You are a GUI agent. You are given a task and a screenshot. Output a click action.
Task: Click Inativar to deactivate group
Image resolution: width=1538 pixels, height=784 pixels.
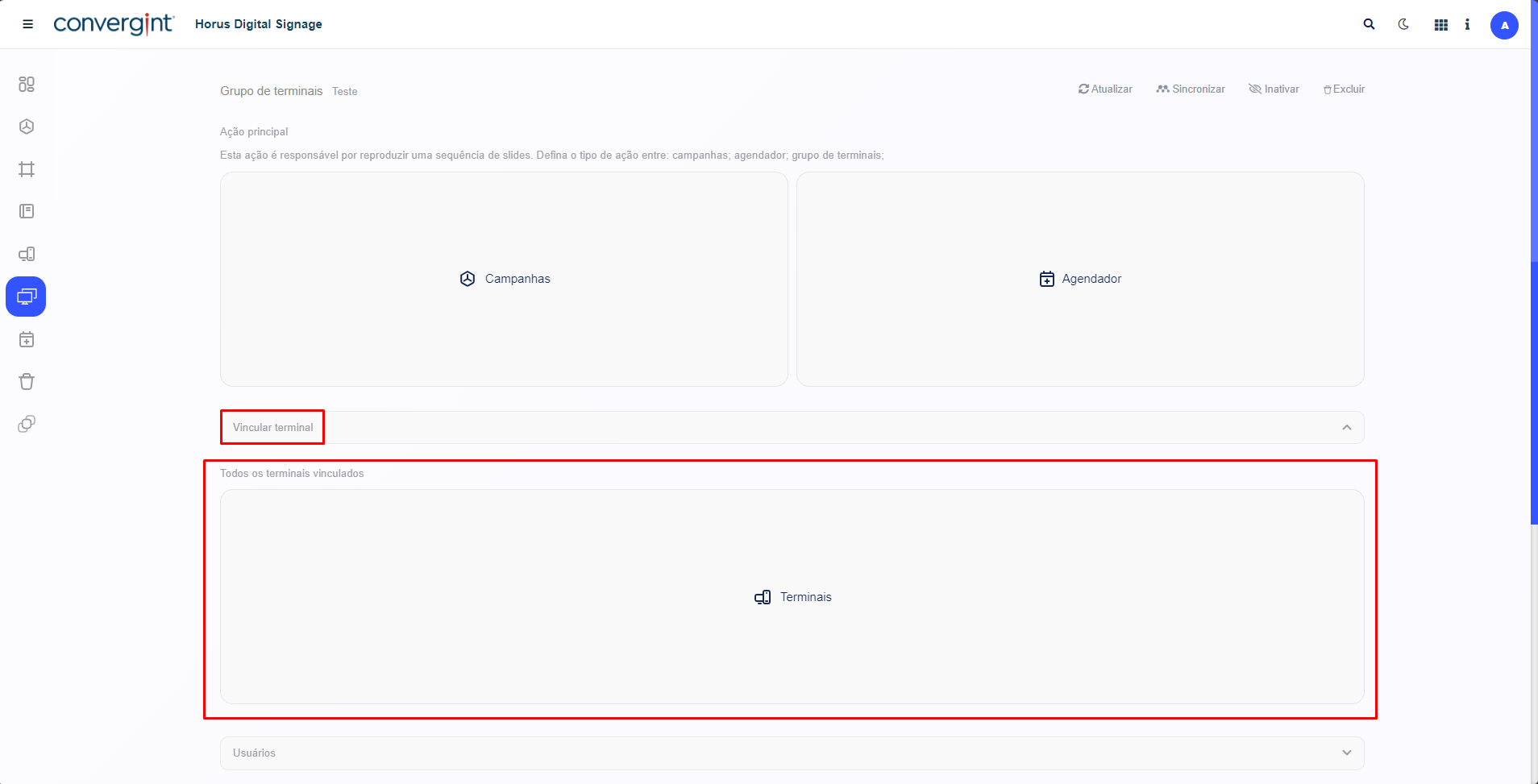(x=1274, y=89)
